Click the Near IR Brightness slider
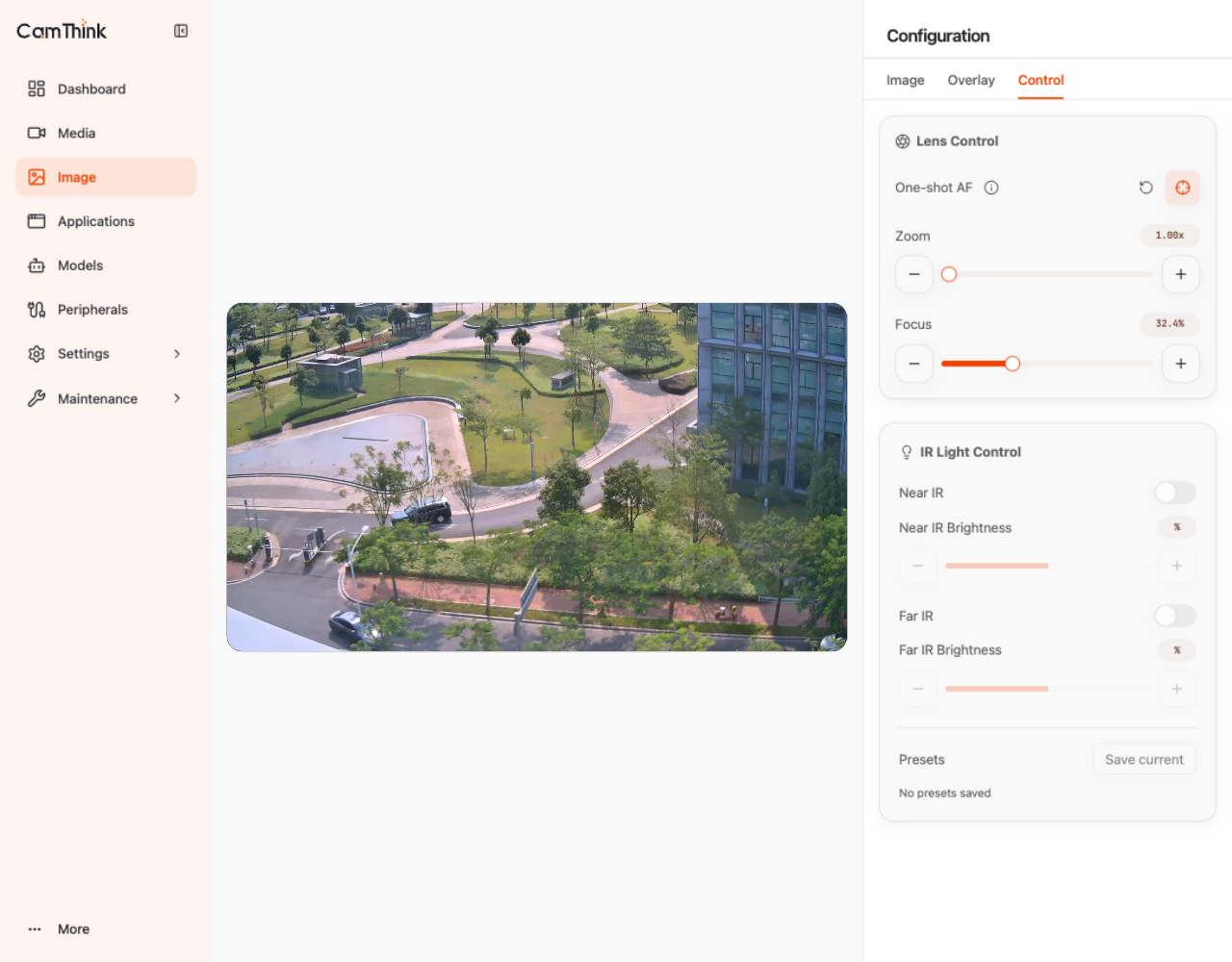This screenshot has height=962, width=1232. 1047,566
